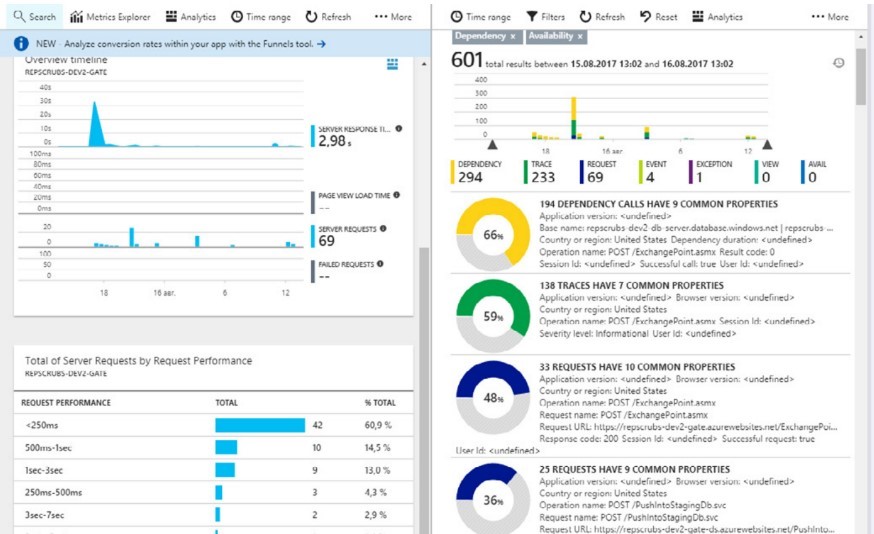This screenshot has height=534, width=874.
Task: Click the Reset button in the right toolbar
Action: 660,17
